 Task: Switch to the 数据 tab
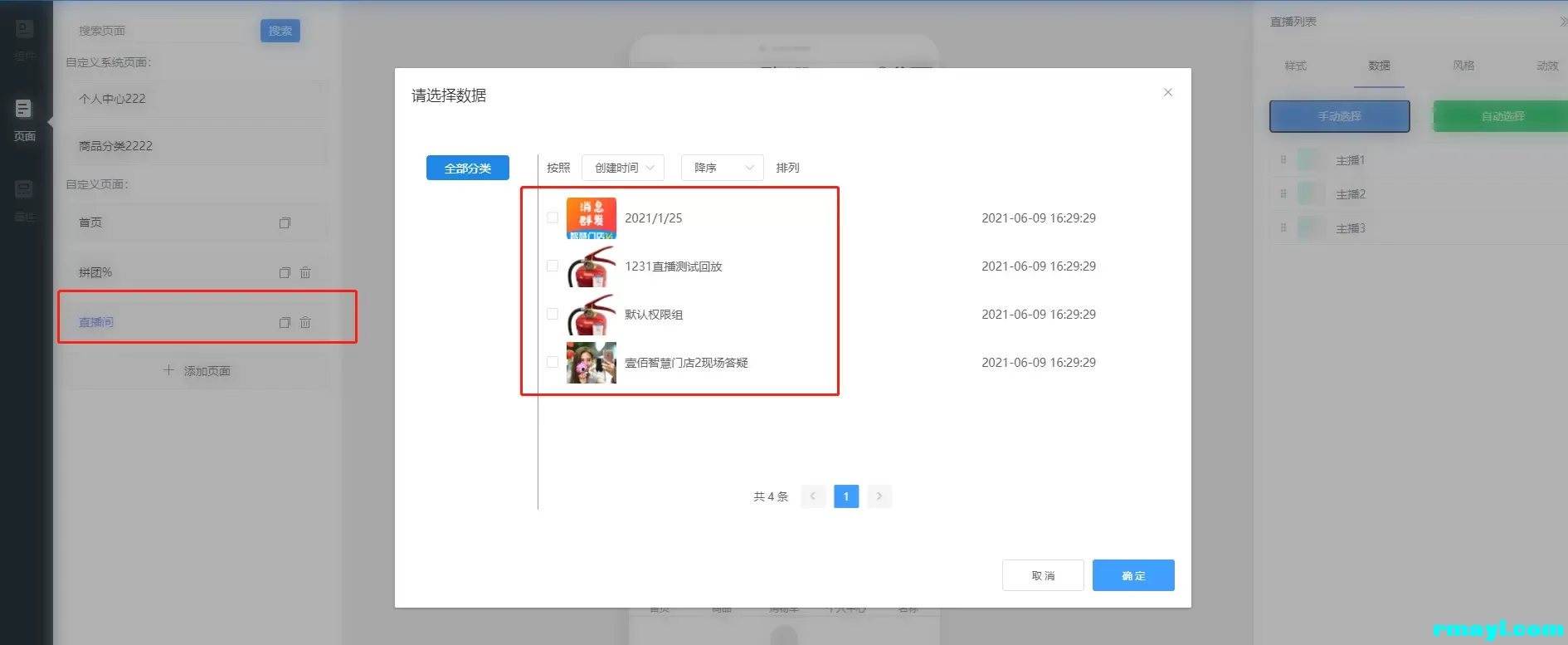pos(1380,66)
